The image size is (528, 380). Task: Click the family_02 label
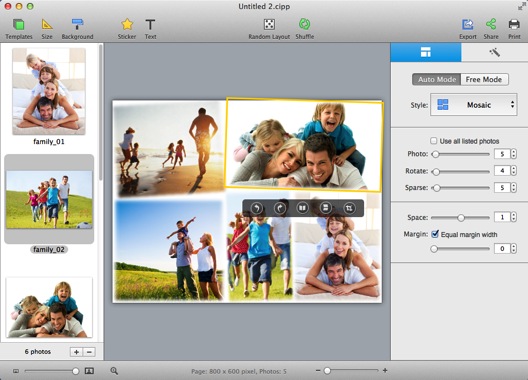coord(49,250)
